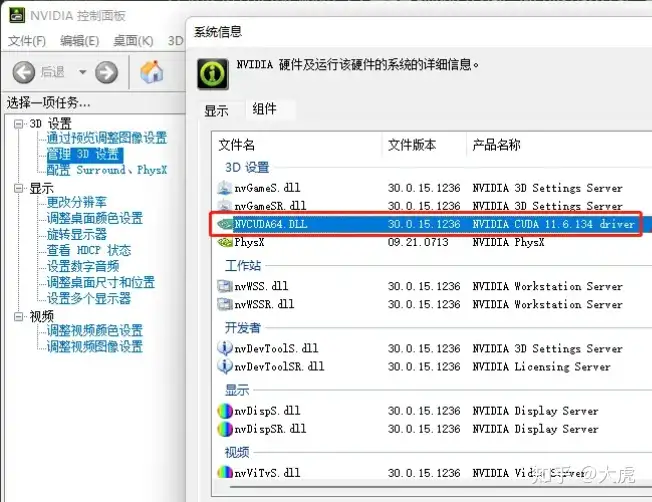Open 管理 3D 设置 link
This screenshot has width=652, height=502.
point(85,154)
